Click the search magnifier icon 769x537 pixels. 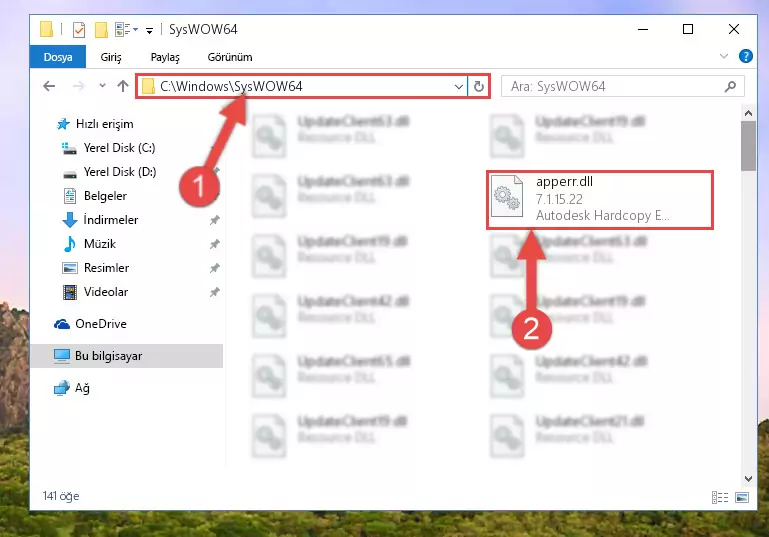(730, 87)
